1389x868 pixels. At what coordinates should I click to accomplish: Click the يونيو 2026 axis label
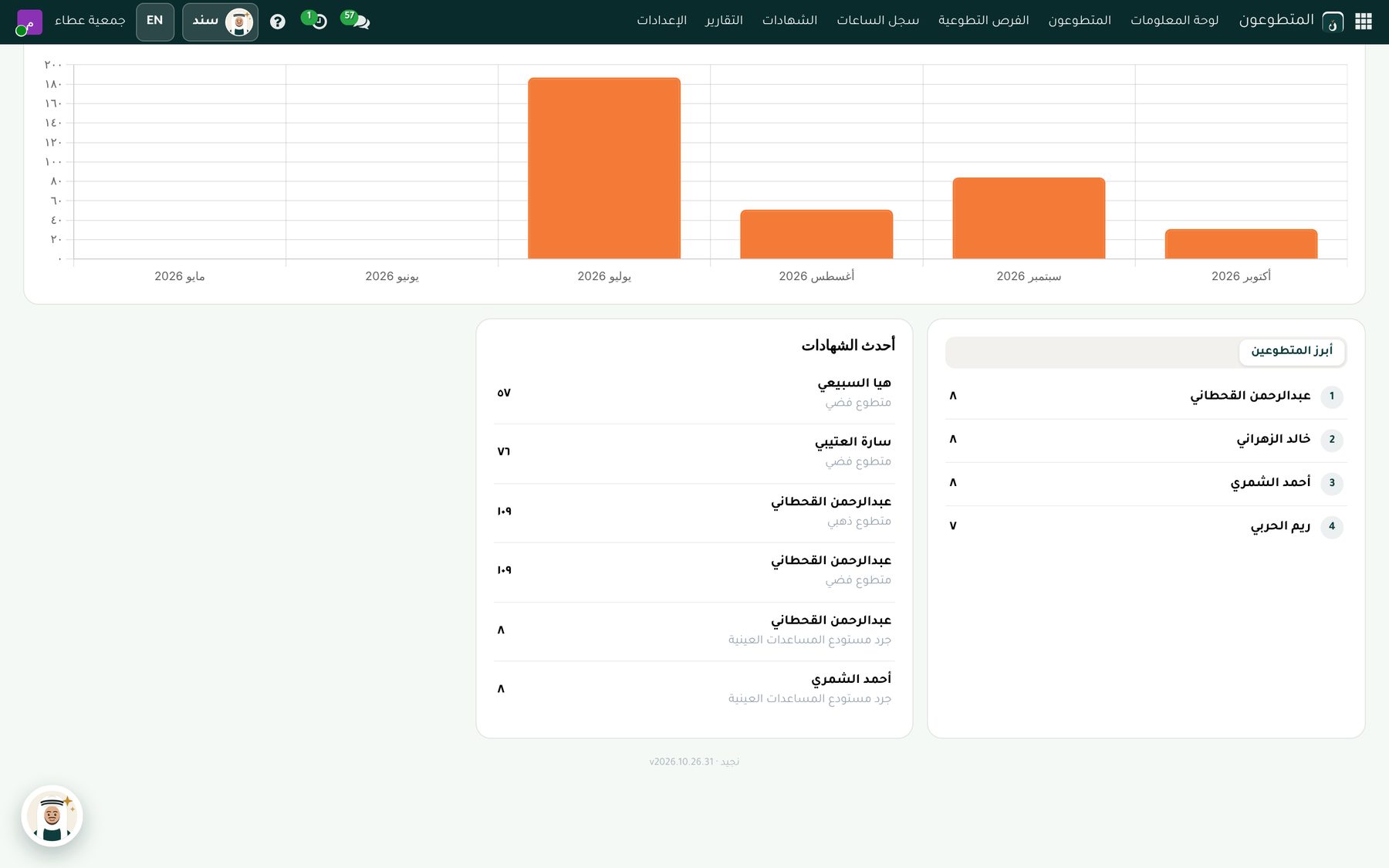392,276
